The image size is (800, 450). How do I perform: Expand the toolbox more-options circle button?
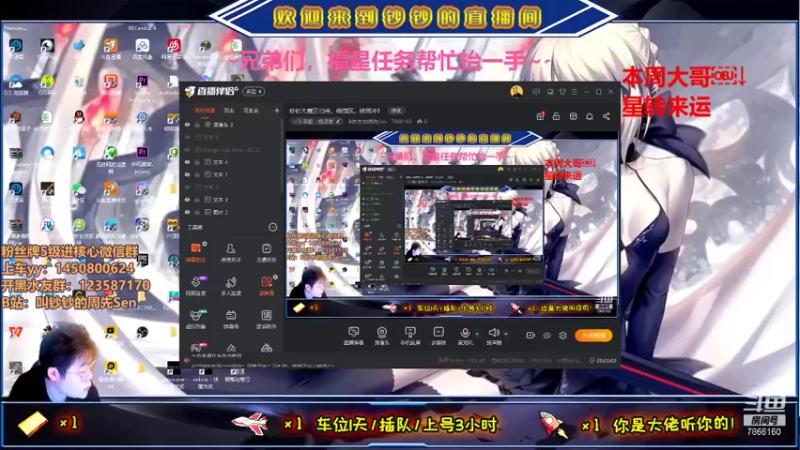[x=273, y=227]
